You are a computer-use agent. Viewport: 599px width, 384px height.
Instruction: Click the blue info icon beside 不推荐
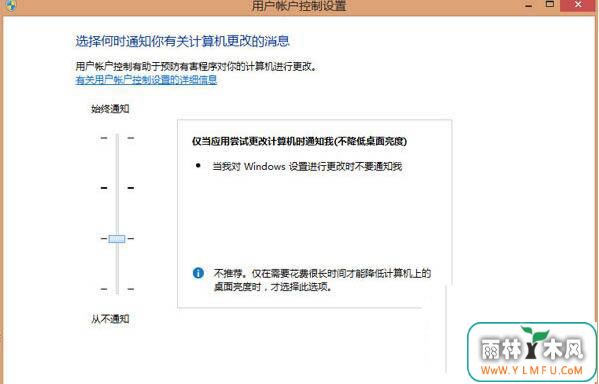[x=198, y=273]
